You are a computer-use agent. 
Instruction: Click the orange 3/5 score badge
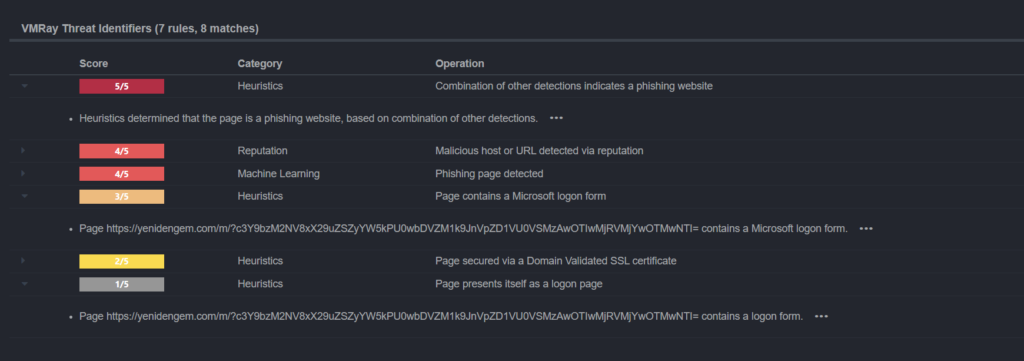(x=121, y=196)
